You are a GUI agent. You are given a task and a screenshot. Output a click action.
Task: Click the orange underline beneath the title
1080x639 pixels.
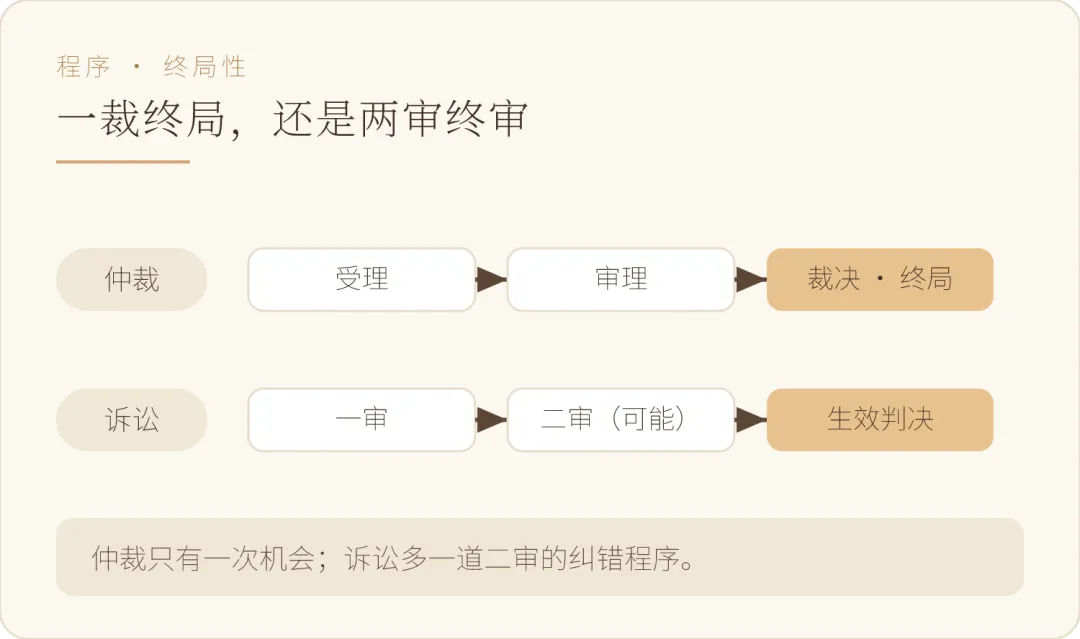pos(123,162)
